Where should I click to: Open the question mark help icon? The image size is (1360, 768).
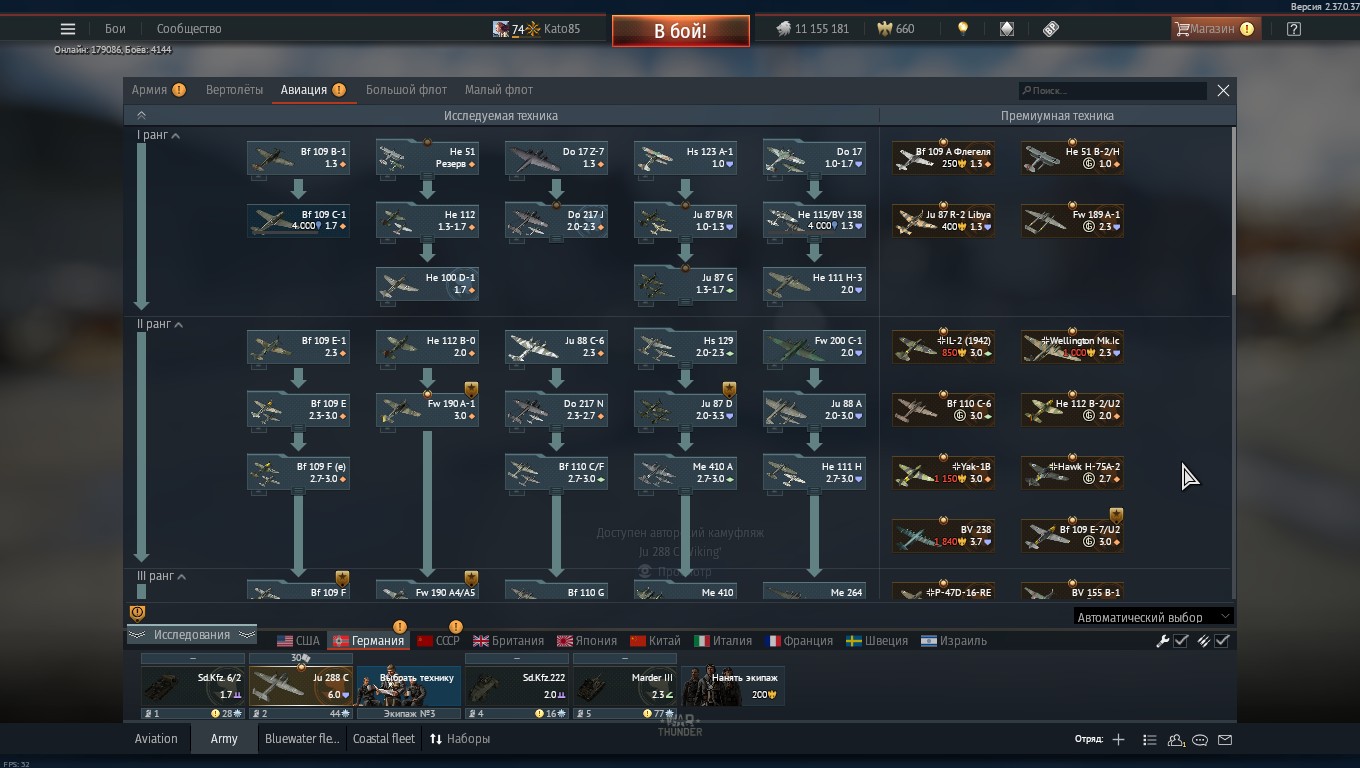pos(1294,29)
